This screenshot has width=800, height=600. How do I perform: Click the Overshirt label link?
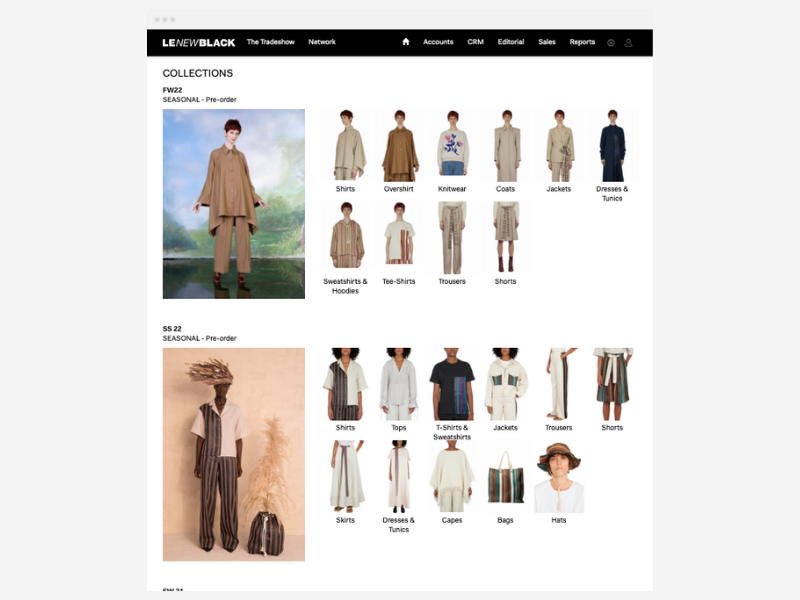tap(398, 189)
